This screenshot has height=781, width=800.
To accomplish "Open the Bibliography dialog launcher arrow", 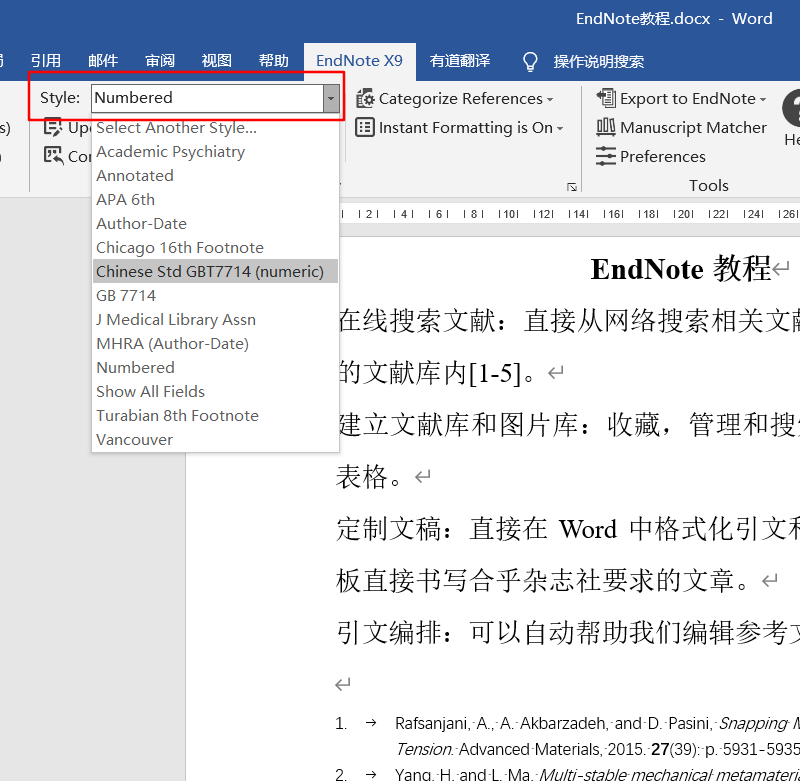I will tap(571, 187).
